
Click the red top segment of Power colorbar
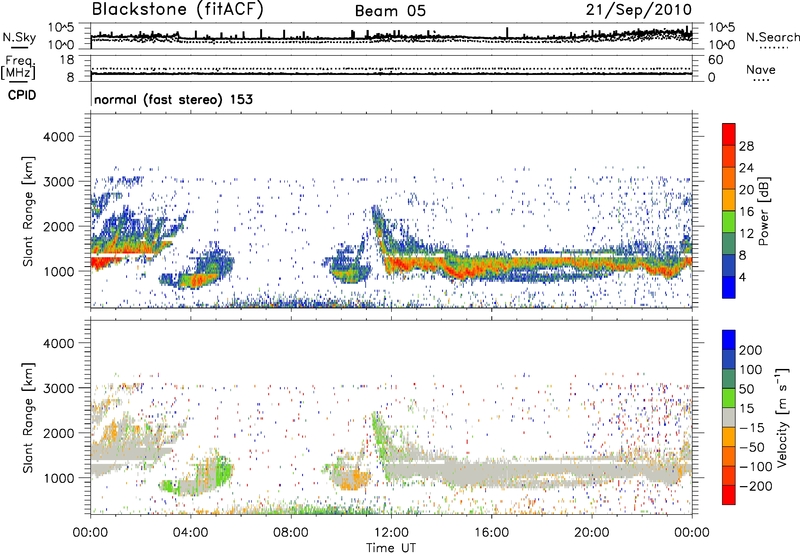pyautogui.click(x=729, y=134)
